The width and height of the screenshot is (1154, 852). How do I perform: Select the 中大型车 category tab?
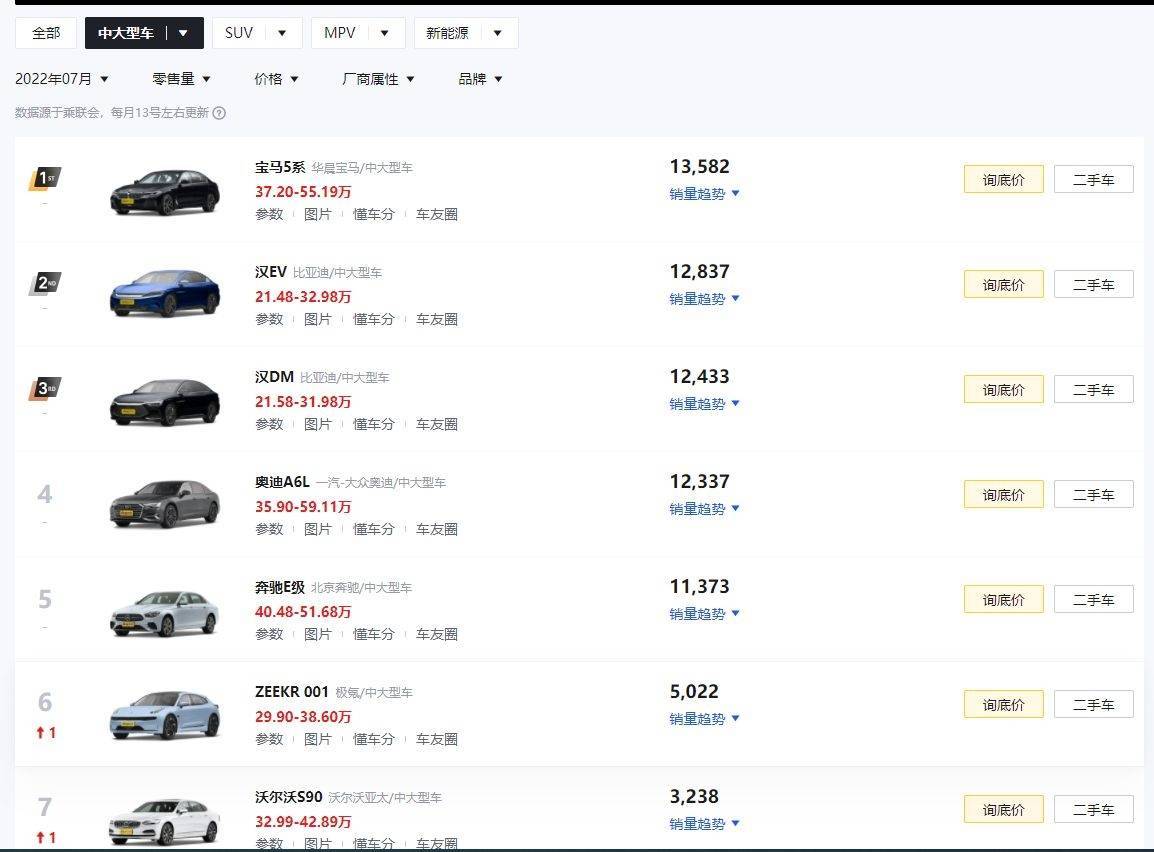click(x=126, y=33)
